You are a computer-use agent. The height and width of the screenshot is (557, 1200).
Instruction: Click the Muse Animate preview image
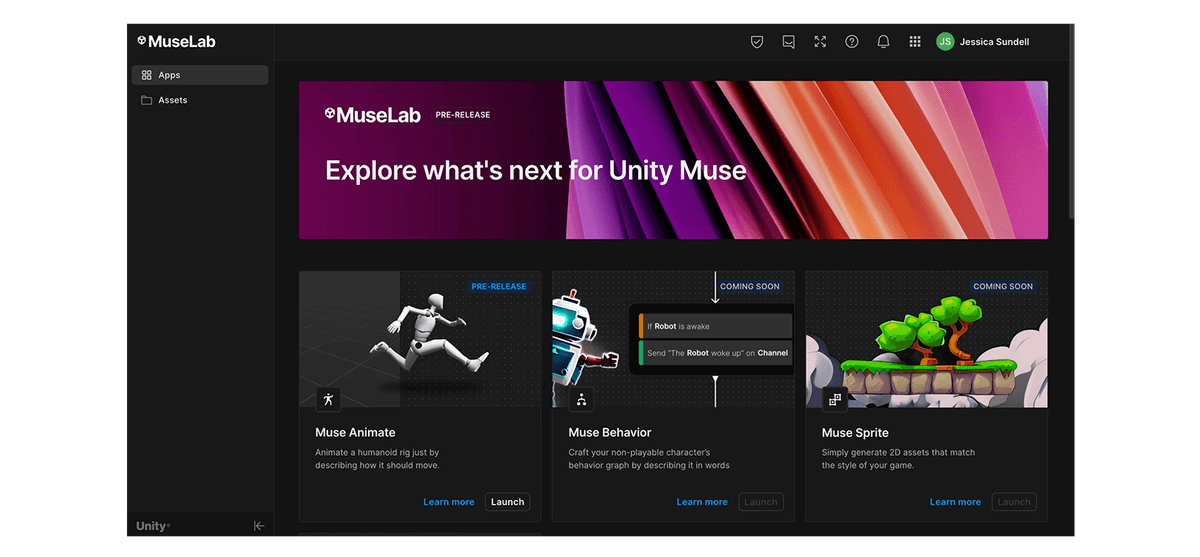click(x=420, y=339)
